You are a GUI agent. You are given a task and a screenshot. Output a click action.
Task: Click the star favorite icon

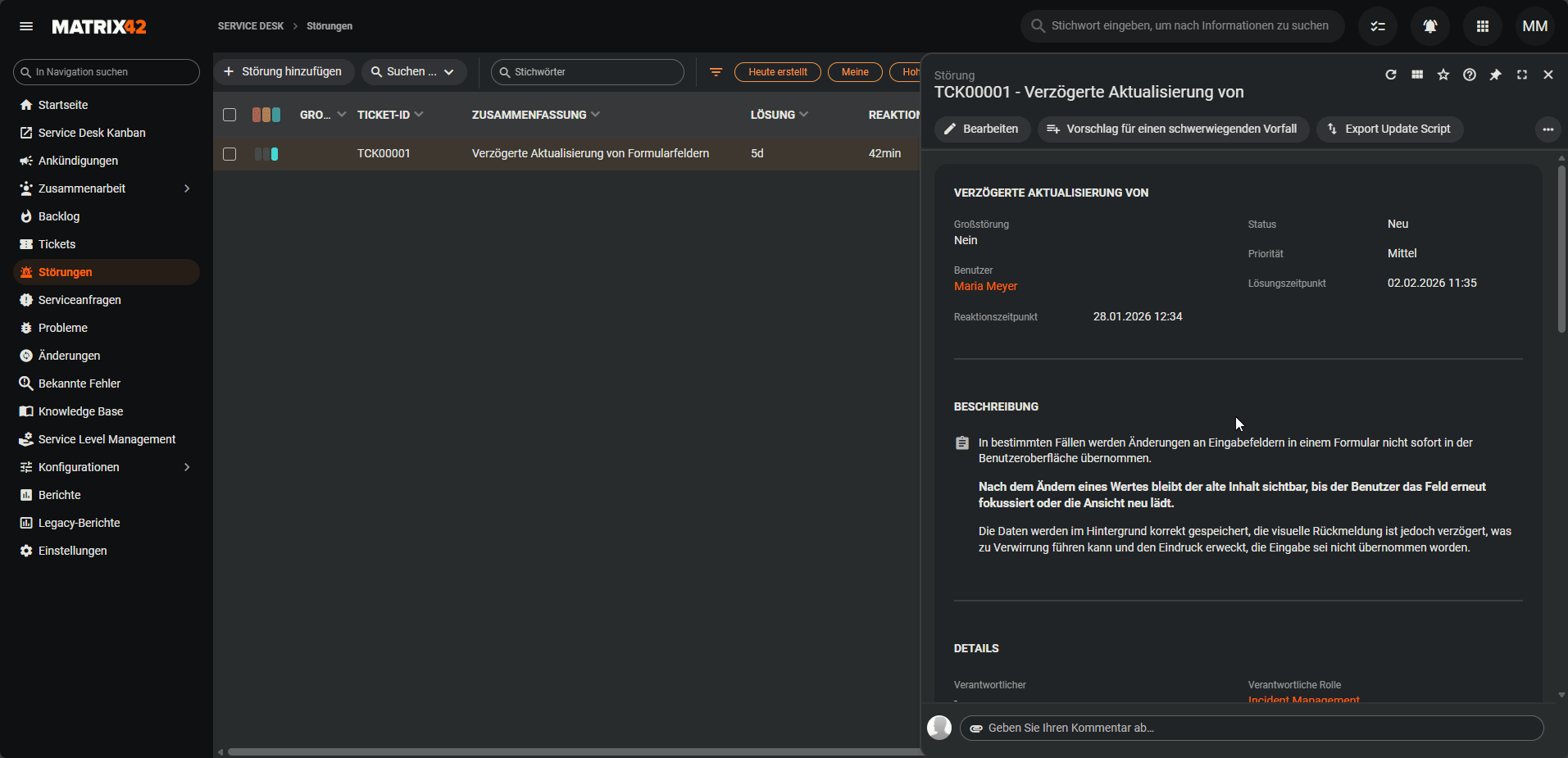(1443, 75)
